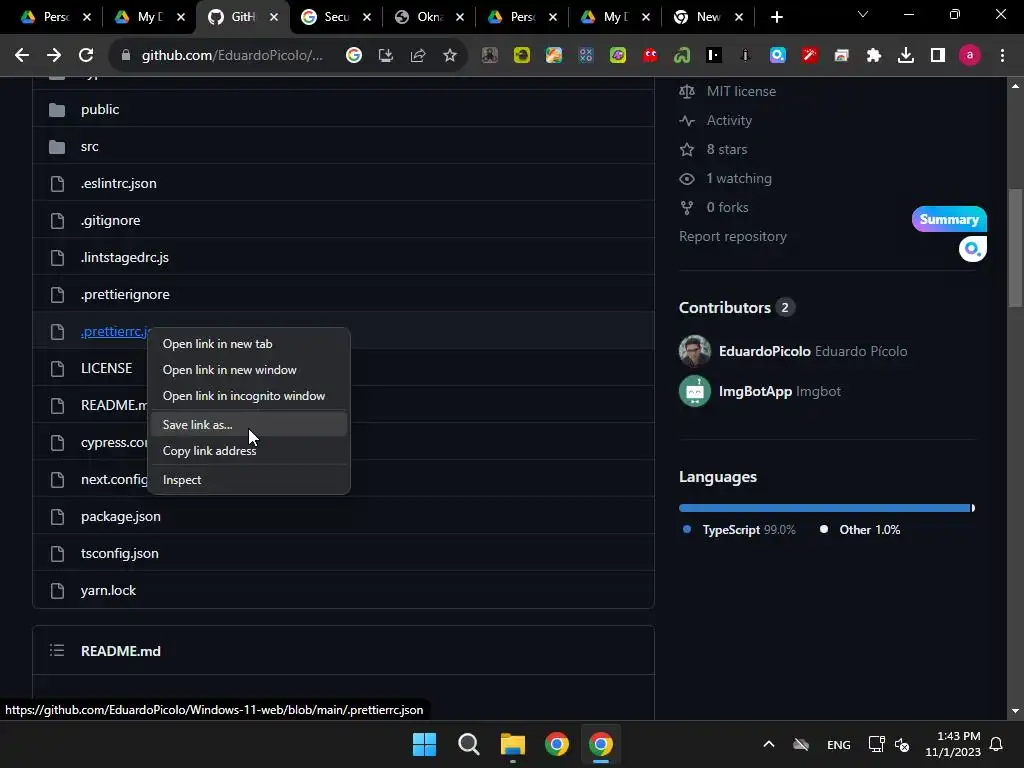The width and height of the screenshot is (1024, 768).
Task: Click the ENG language indicator
Action: pos(839,744)
